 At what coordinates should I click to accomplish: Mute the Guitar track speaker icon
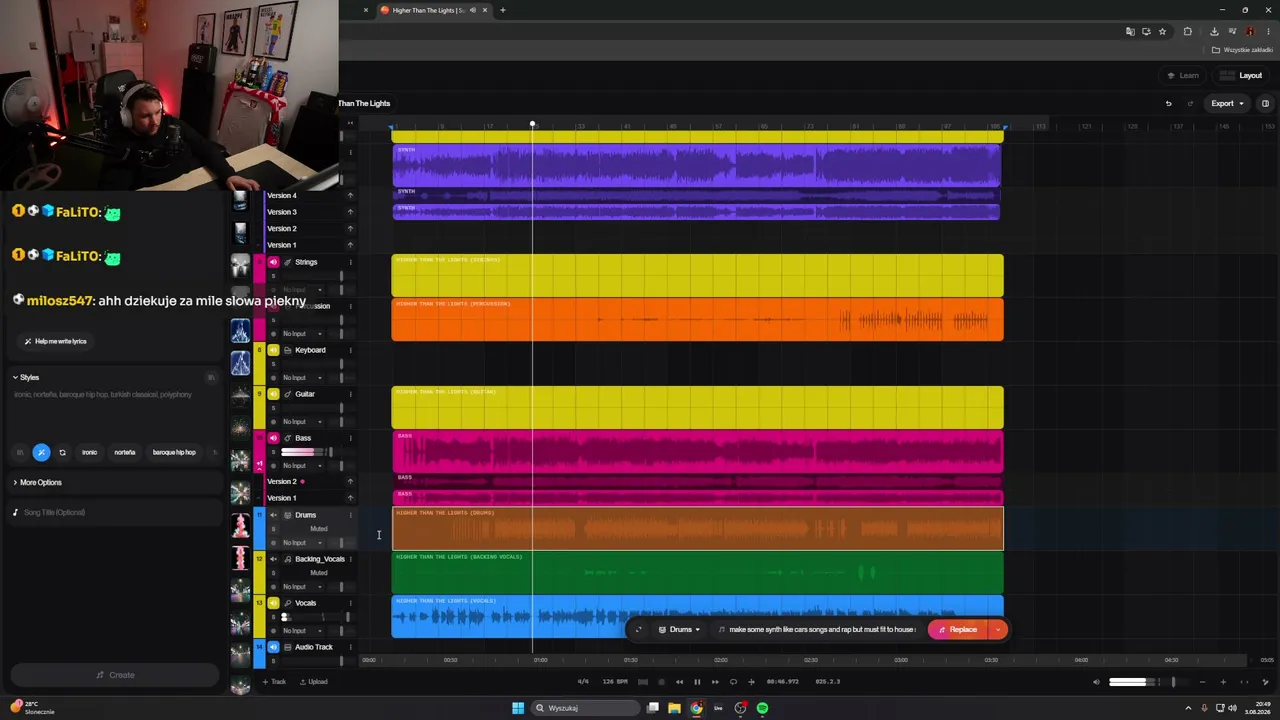coord(273,394)
